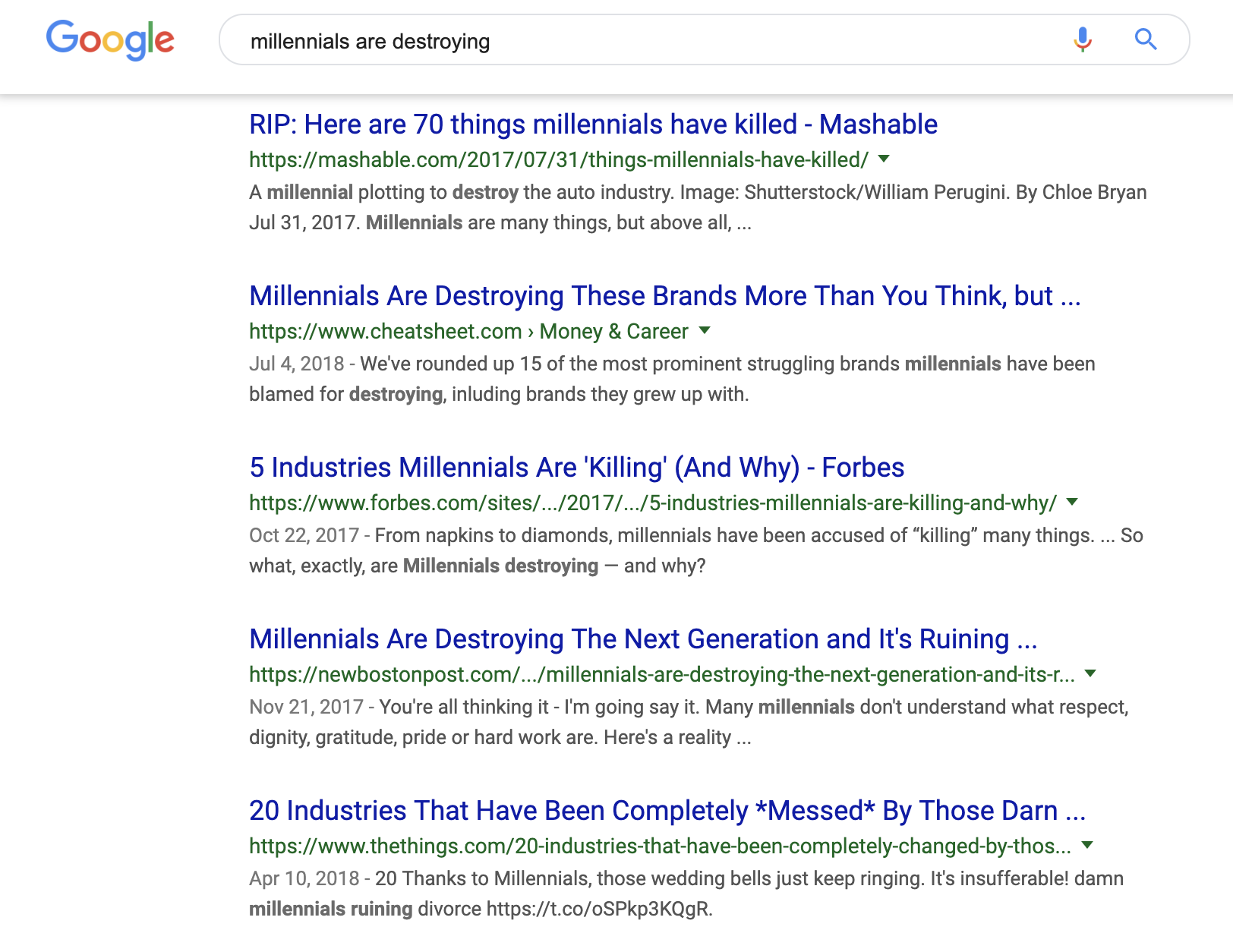This screenshot has height=952, width=1233.
Task: Click the t.co/oSPkp3KQgR link text in snippet
Action: point(599,909)
